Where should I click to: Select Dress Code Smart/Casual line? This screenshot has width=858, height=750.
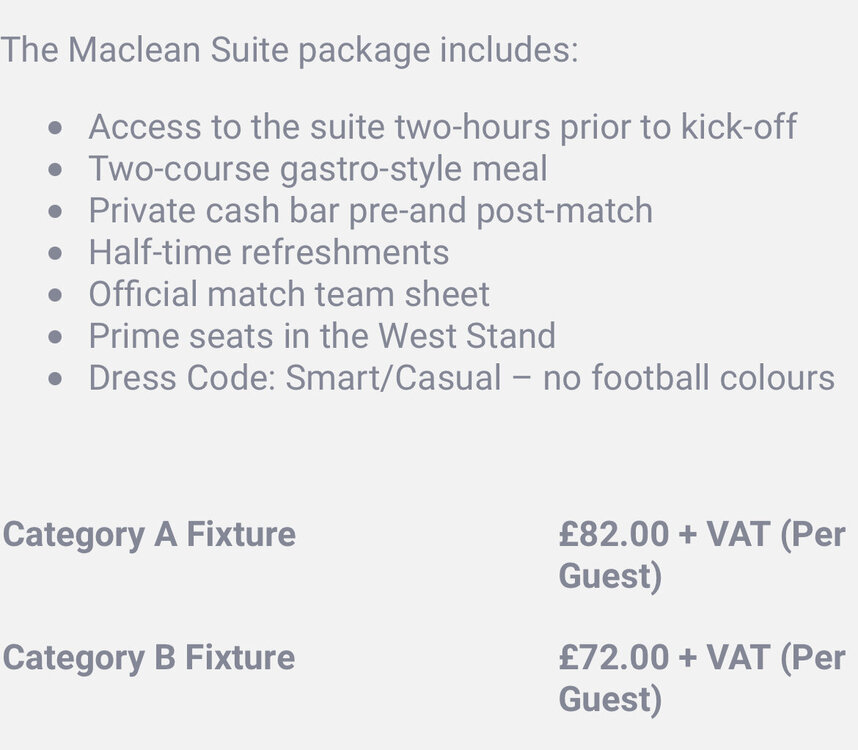click(462, 377)
